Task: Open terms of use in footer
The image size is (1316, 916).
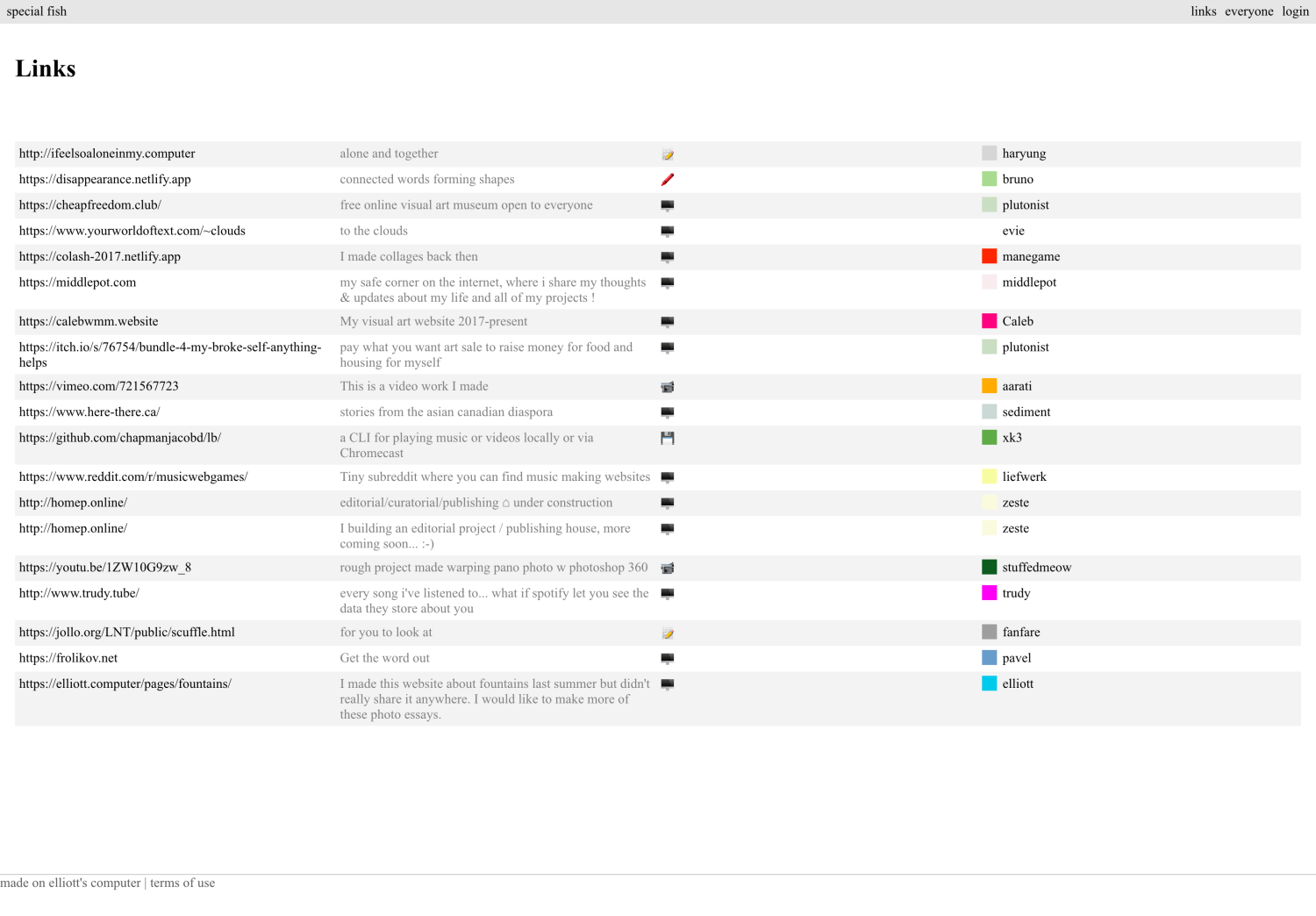Action: [x=182, y=883]
